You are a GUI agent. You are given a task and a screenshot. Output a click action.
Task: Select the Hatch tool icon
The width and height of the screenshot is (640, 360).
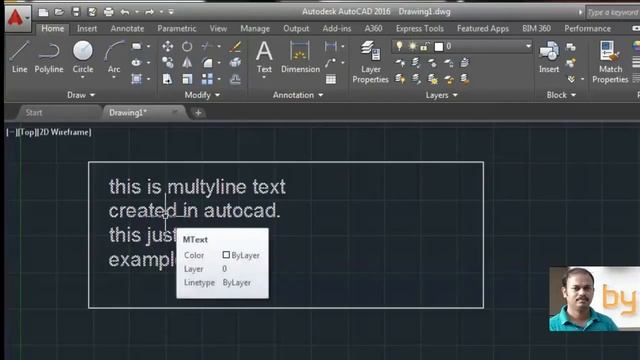136,79
